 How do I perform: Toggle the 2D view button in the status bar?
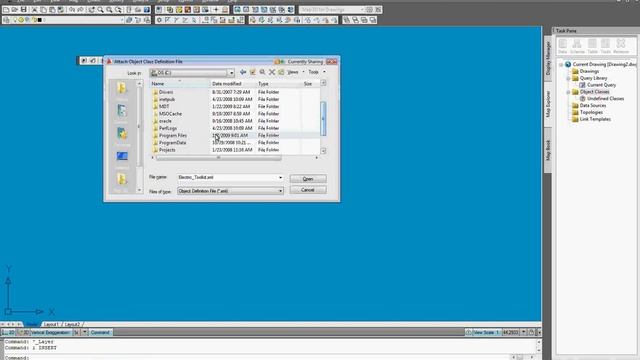click(x=9, y=333)
